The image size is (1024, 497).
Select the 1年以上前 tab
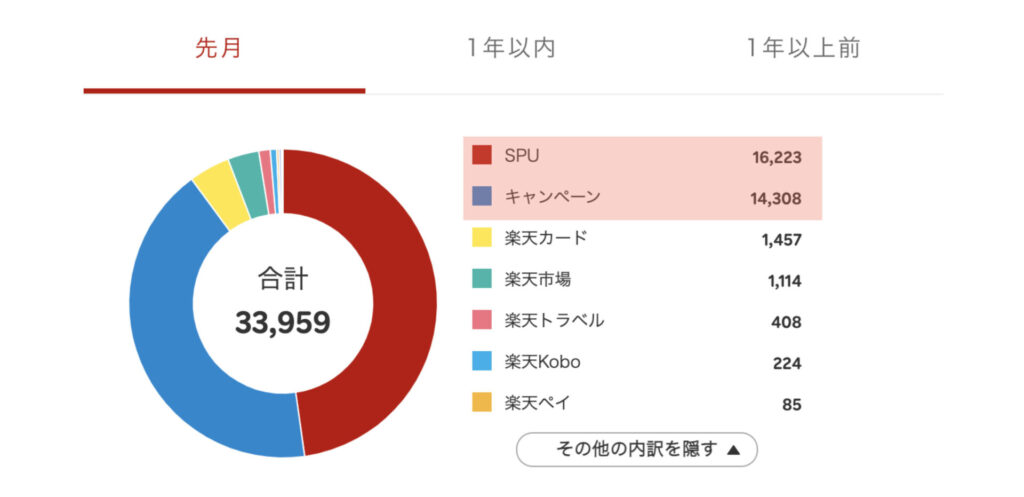point(803,48)
